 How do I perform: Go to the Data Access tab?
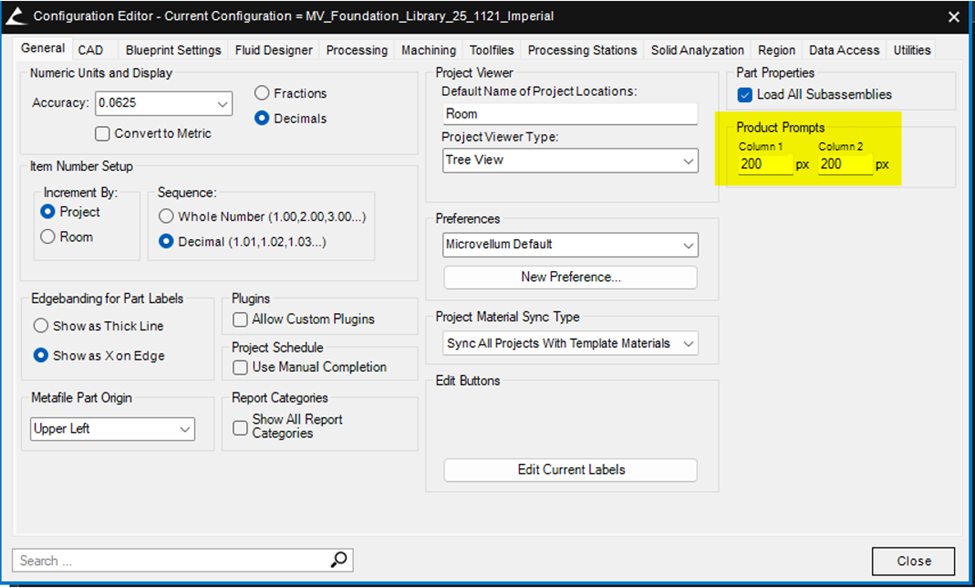843,50
